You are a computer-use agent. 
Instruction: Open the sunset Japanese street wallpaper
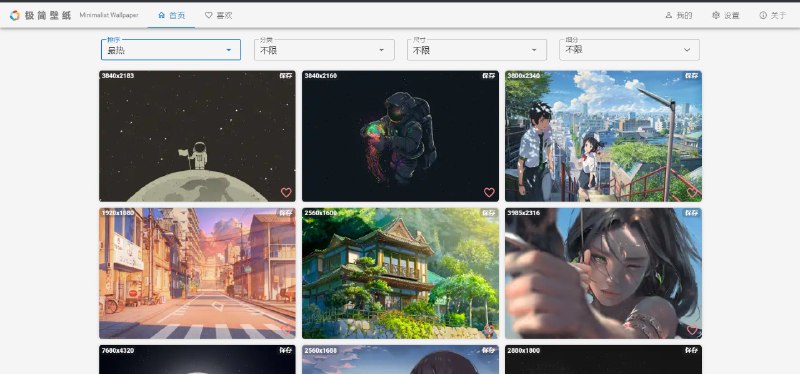(x=197, y=273)
